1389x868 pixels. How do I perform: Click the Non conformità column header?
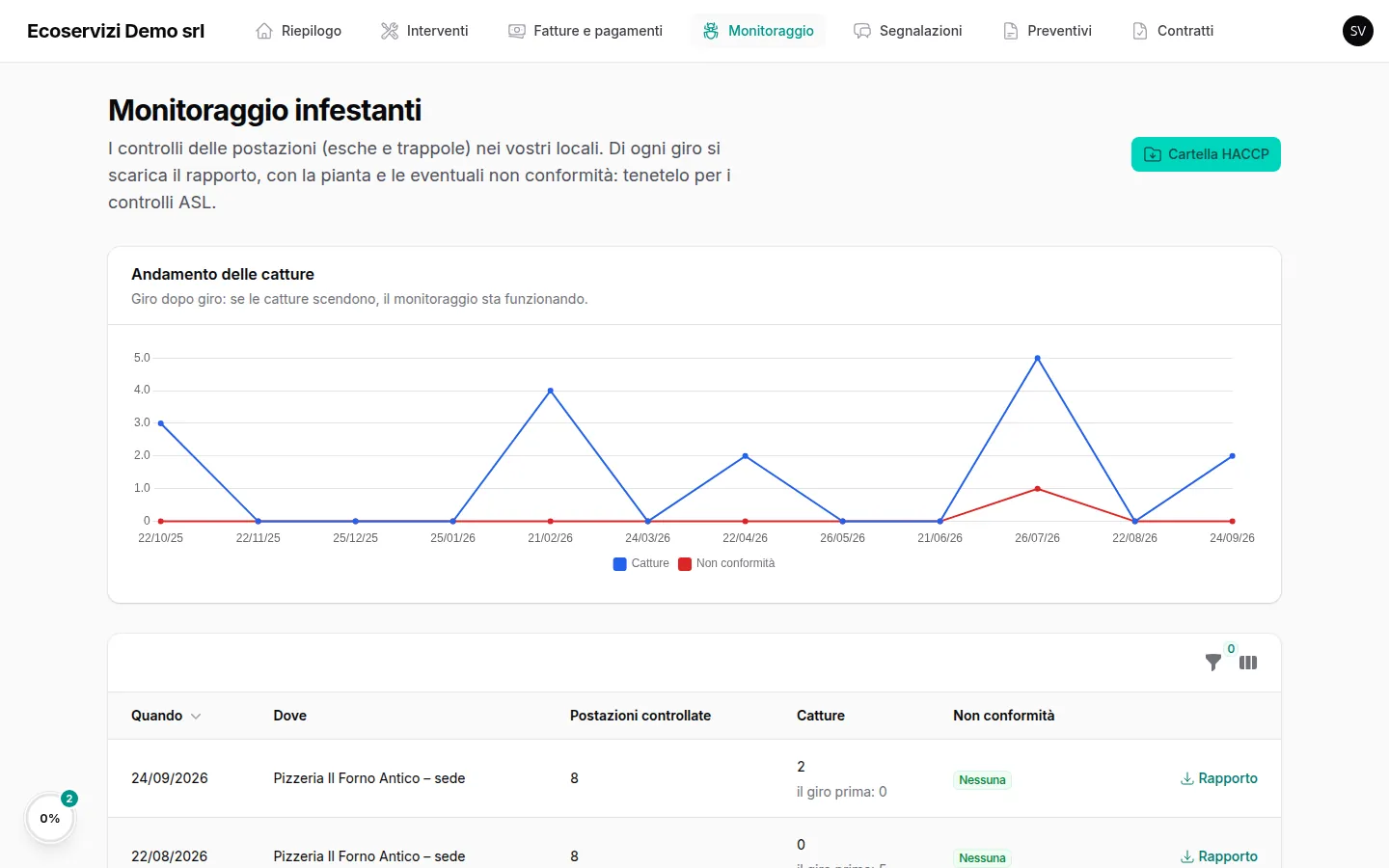(1004, 716)
